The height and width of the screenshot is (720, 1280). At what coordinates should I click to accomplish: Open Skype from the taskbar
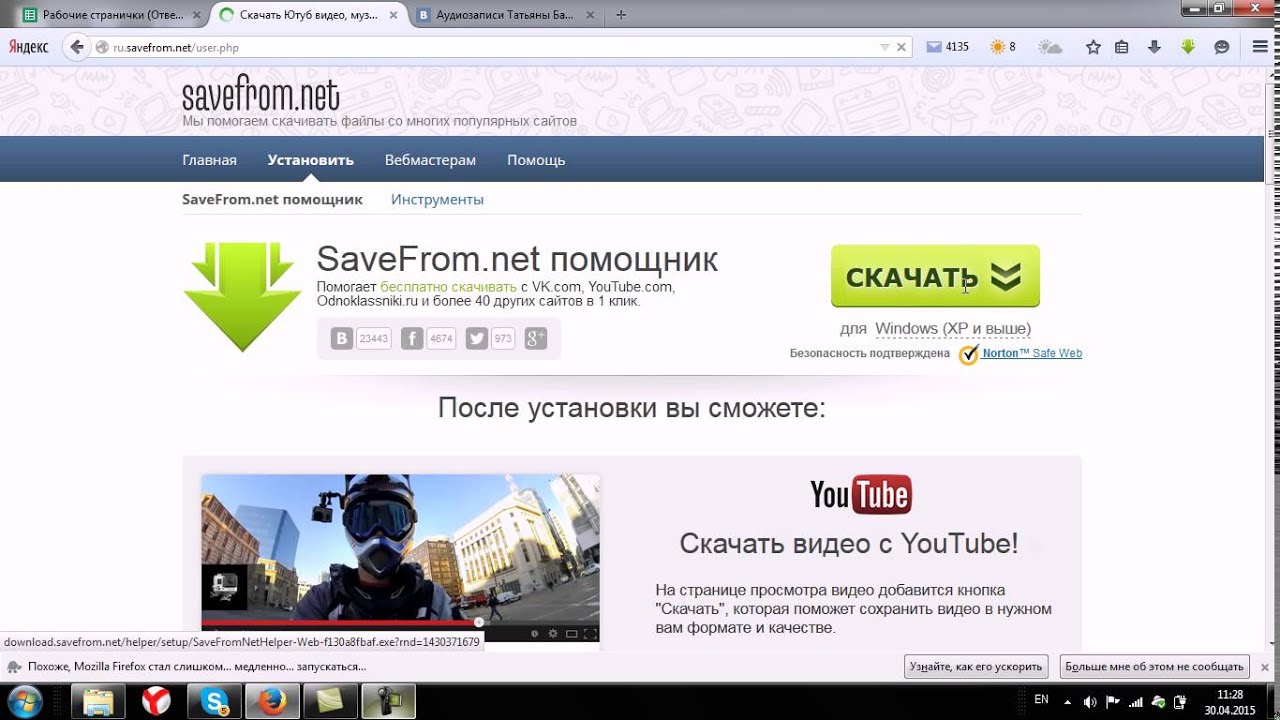[214, 702]
